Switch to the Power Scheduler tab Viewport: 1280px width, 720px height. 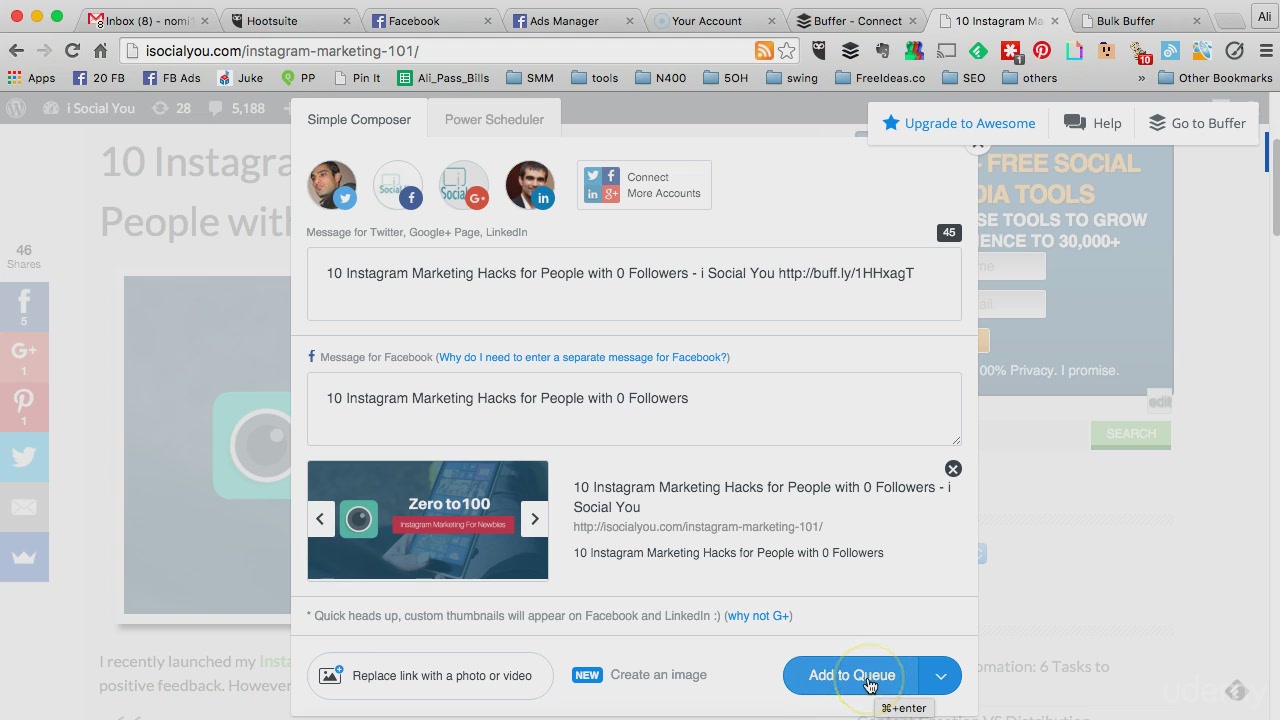tap(494, 119)
